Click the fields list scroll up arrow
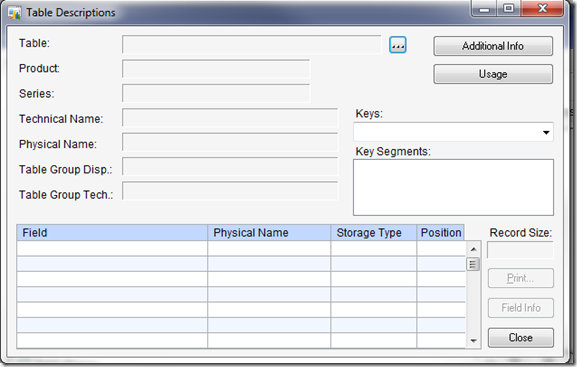This screenshot has height=367, width=577. pyautogui.click(x=474, y=249)
